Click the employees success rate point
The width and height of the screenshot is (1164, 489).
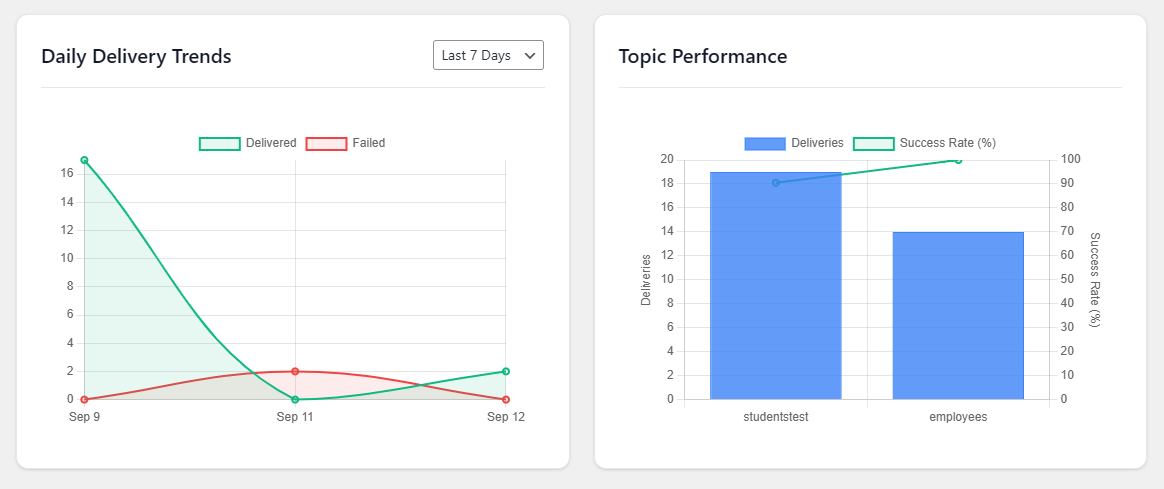958,160
